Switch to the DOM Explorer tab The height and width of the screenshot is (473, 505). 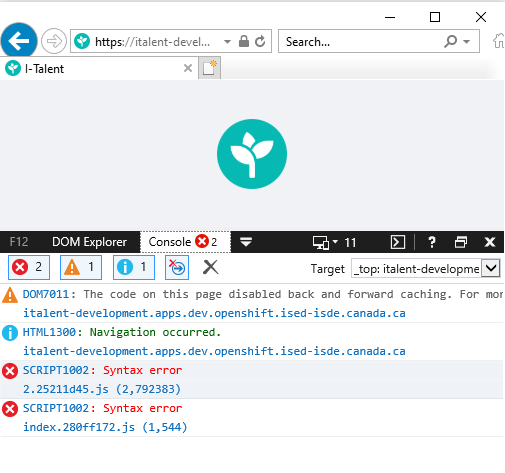coord(89,242)
